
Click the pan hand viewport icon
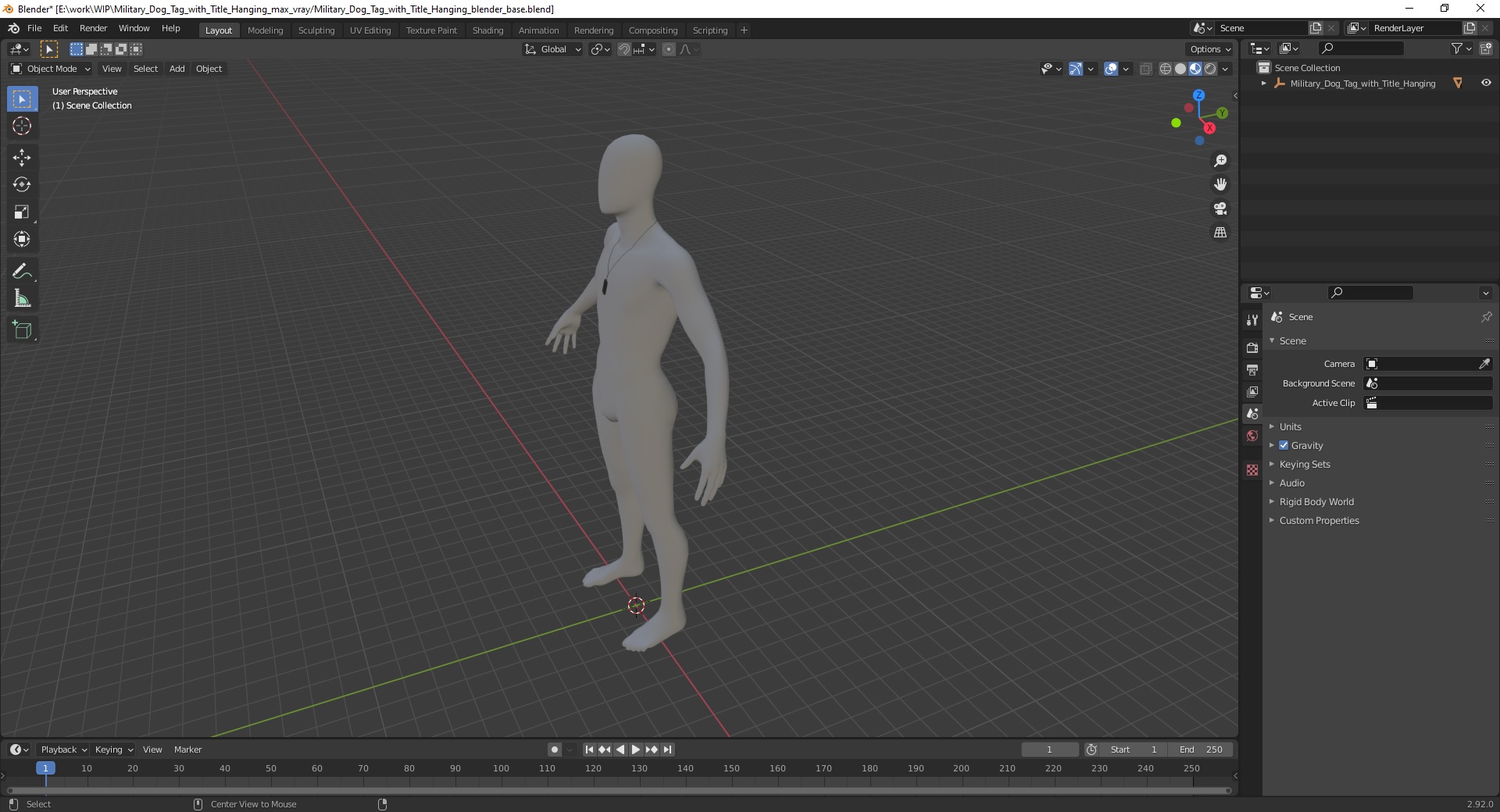(x=1220, y=185)
